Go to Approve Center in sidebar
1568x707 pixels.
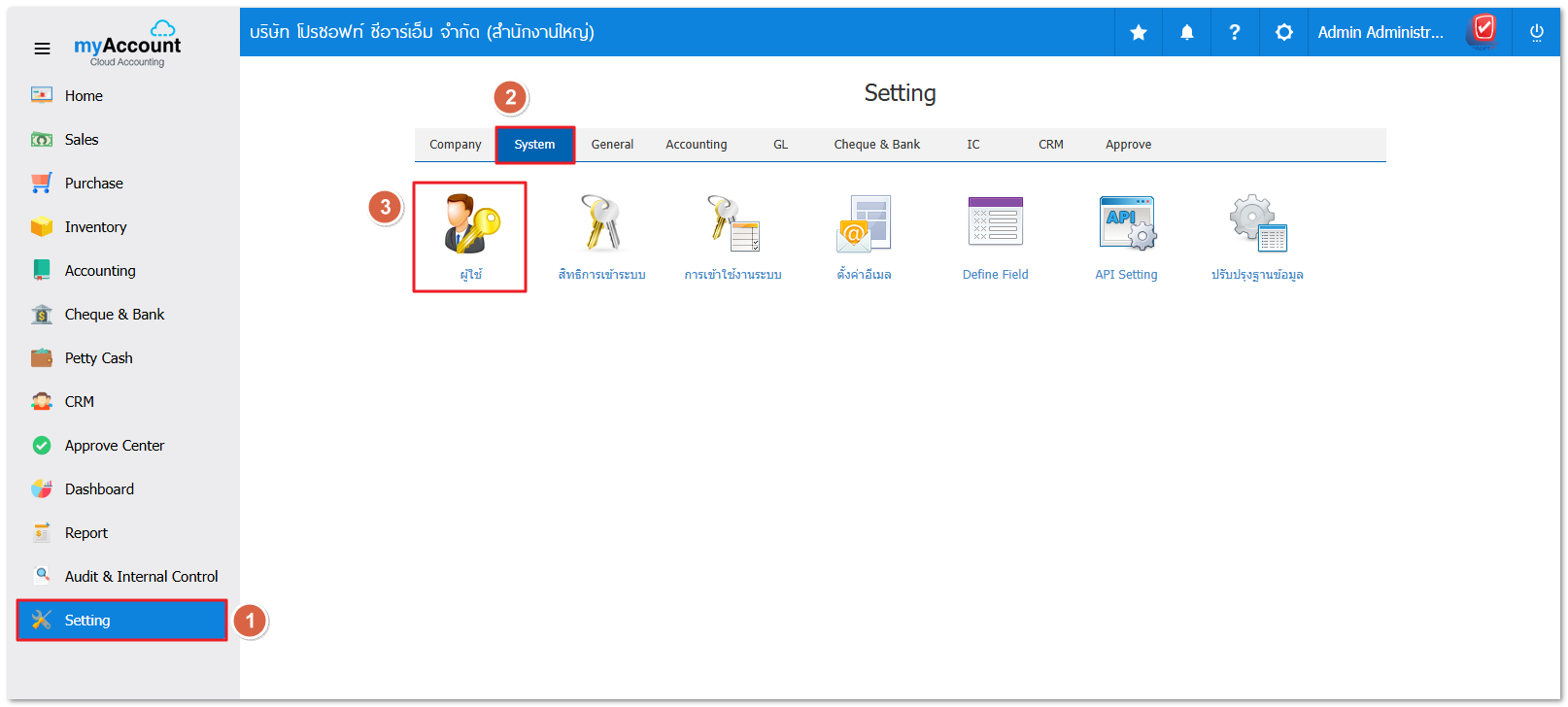click(x=114, y=446)
